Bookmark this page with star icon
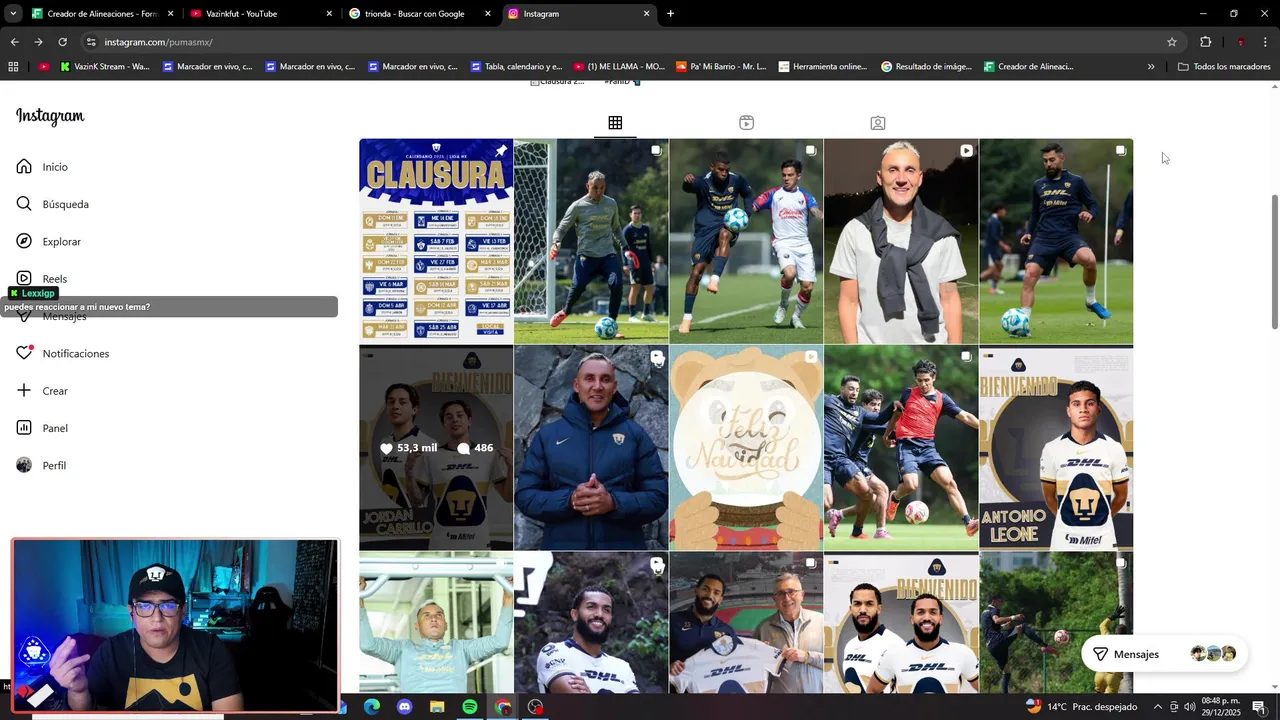 1172,42
